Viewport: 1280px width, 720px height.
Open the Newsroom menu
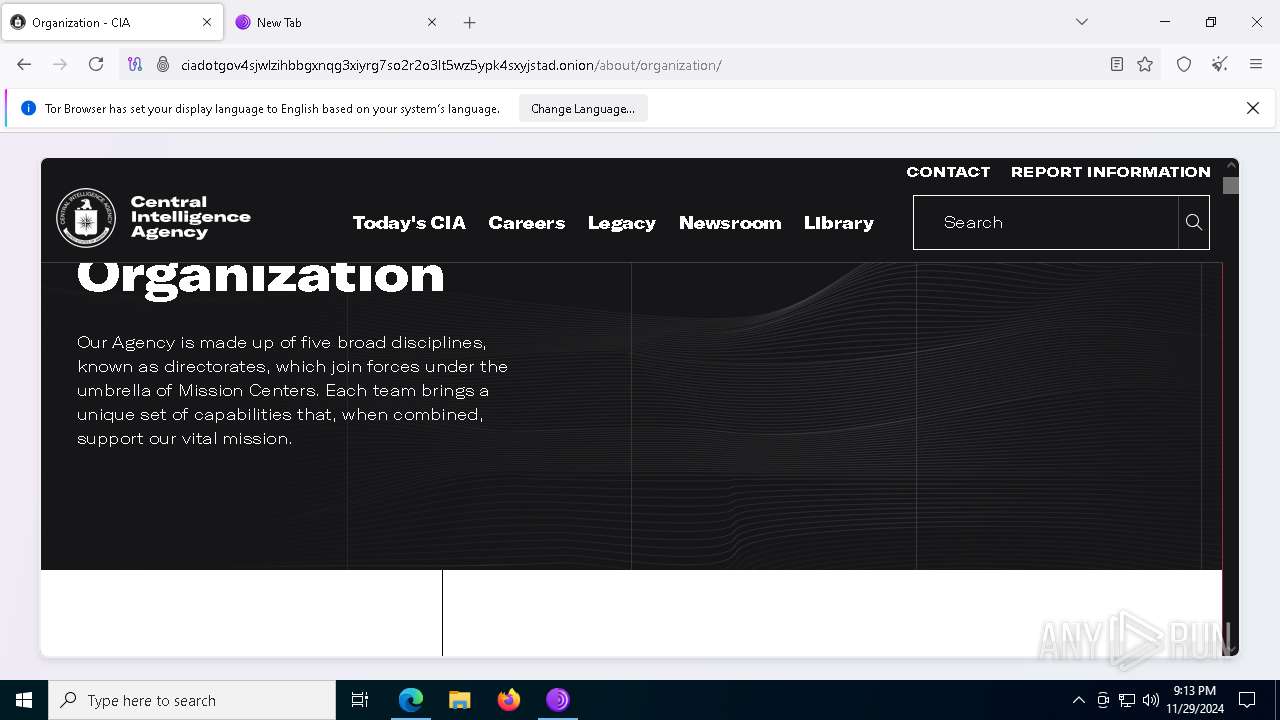pos(730,223)
